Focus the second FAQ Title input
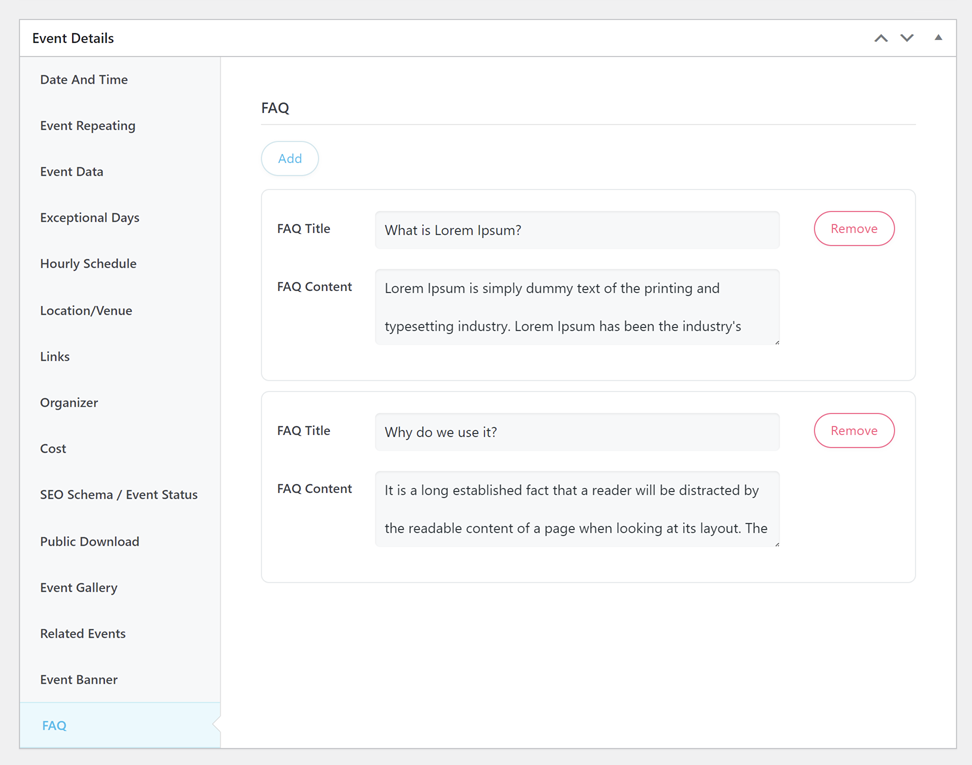Image resolution: width=972 pixels, height=765 pixels. [577, 432]
